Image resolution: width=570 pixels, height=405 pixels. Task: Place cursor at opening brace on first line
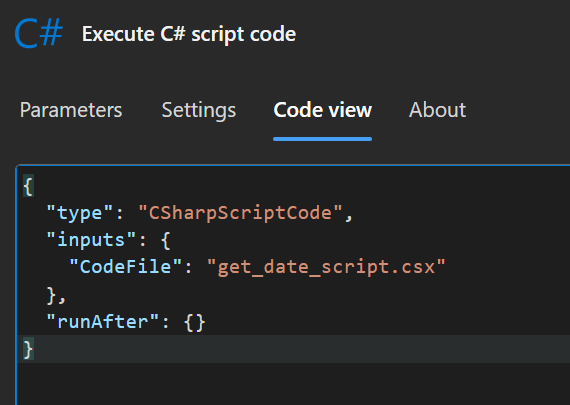(28, 186)
